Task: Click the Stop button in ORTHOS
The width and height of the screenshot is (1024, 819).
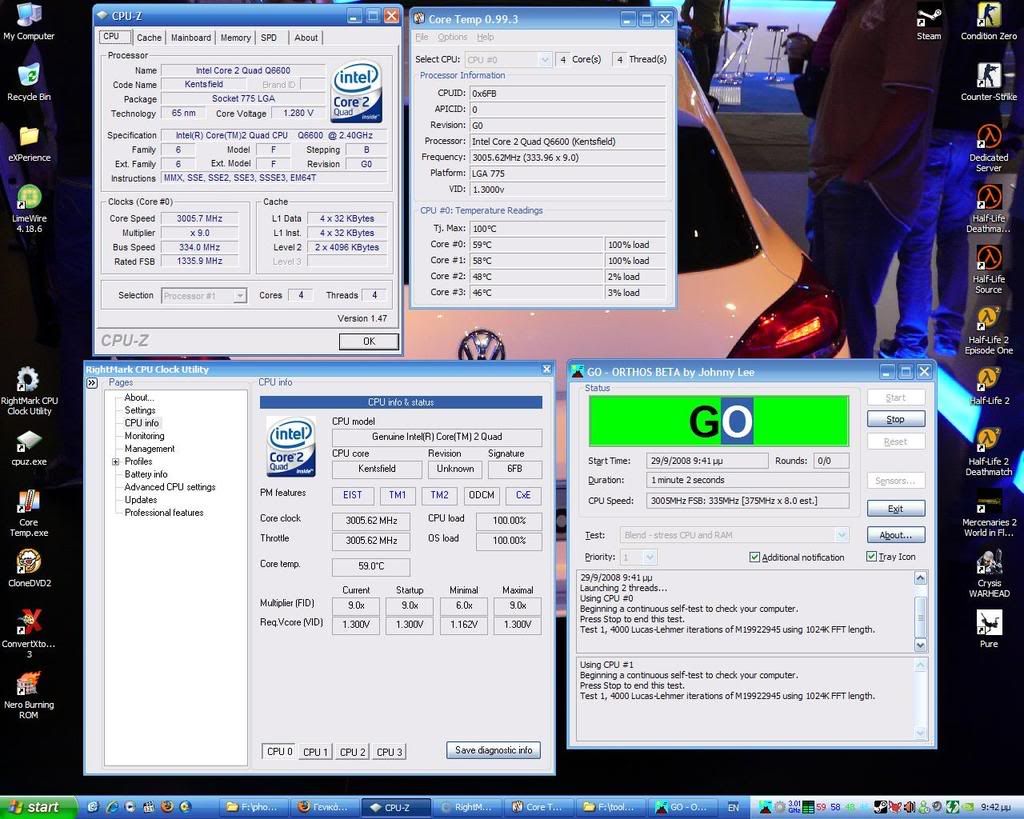Action: coord(895,420)
